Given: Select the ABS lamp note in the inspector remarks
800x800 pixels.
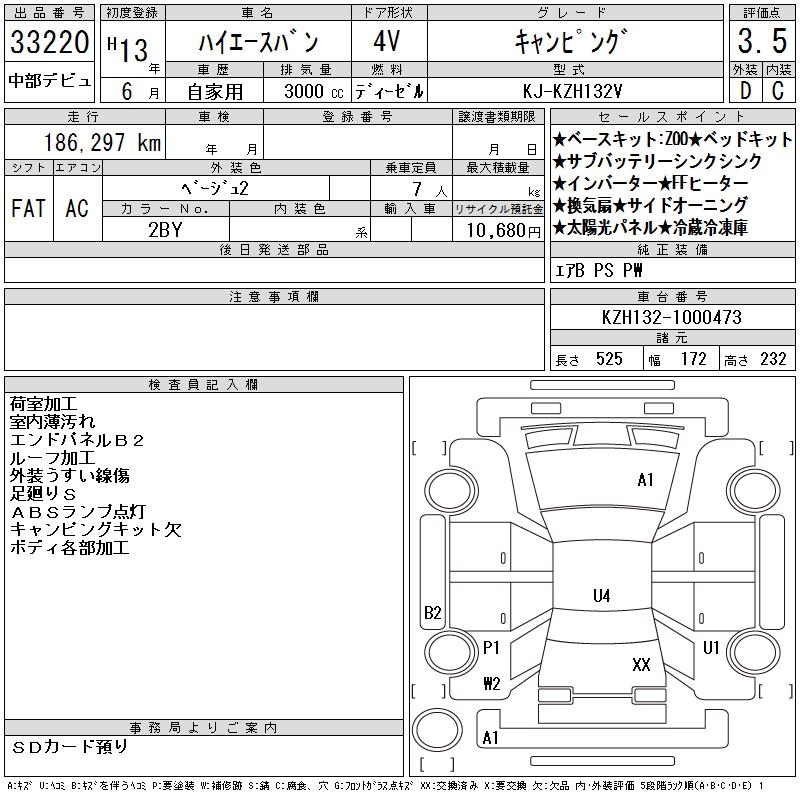Looking at the screenshot, I should pyautogui.click(x=78, y=512).
